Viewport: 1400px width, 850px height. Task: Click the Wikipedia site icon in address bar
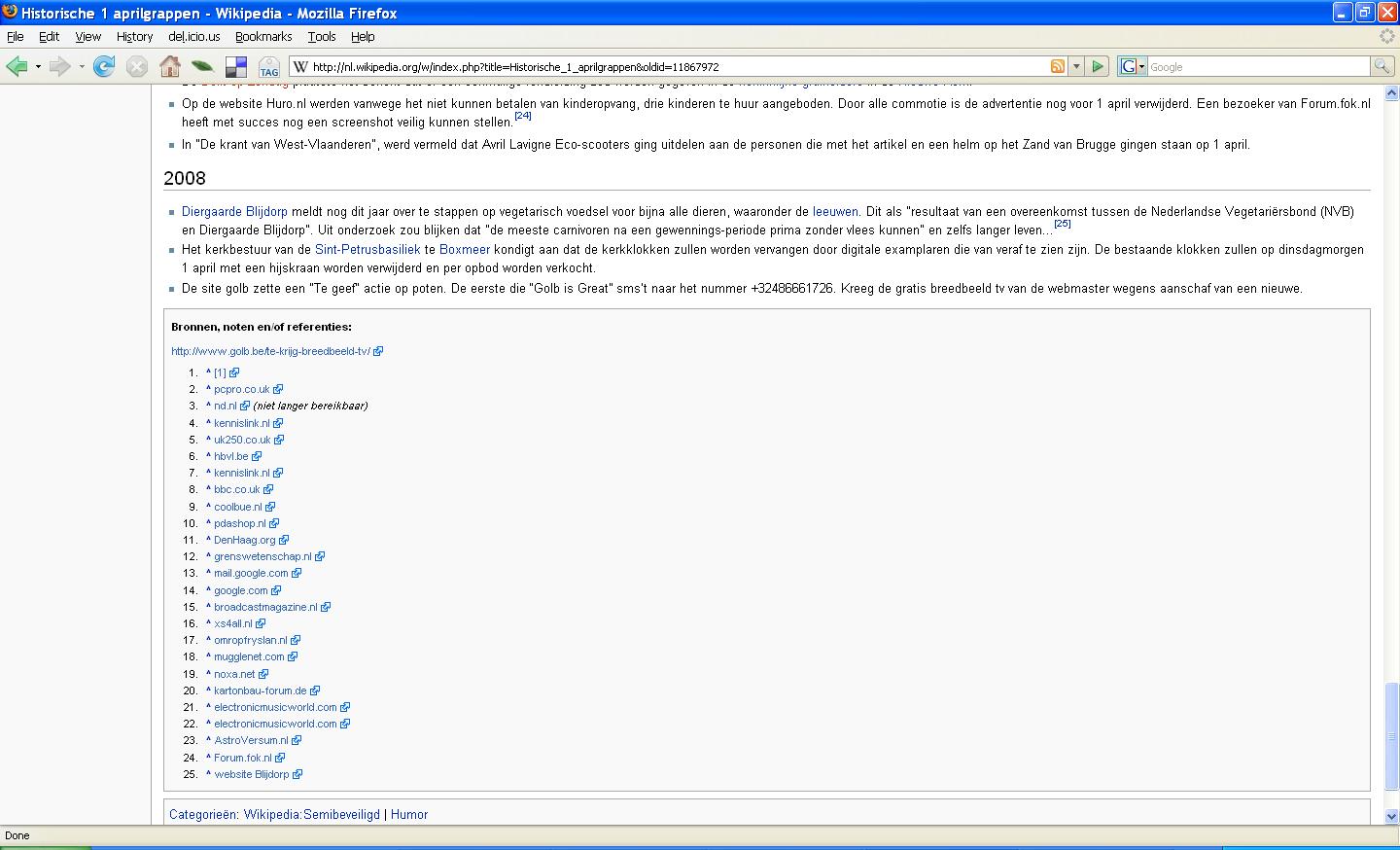click(x=301, y=67)
